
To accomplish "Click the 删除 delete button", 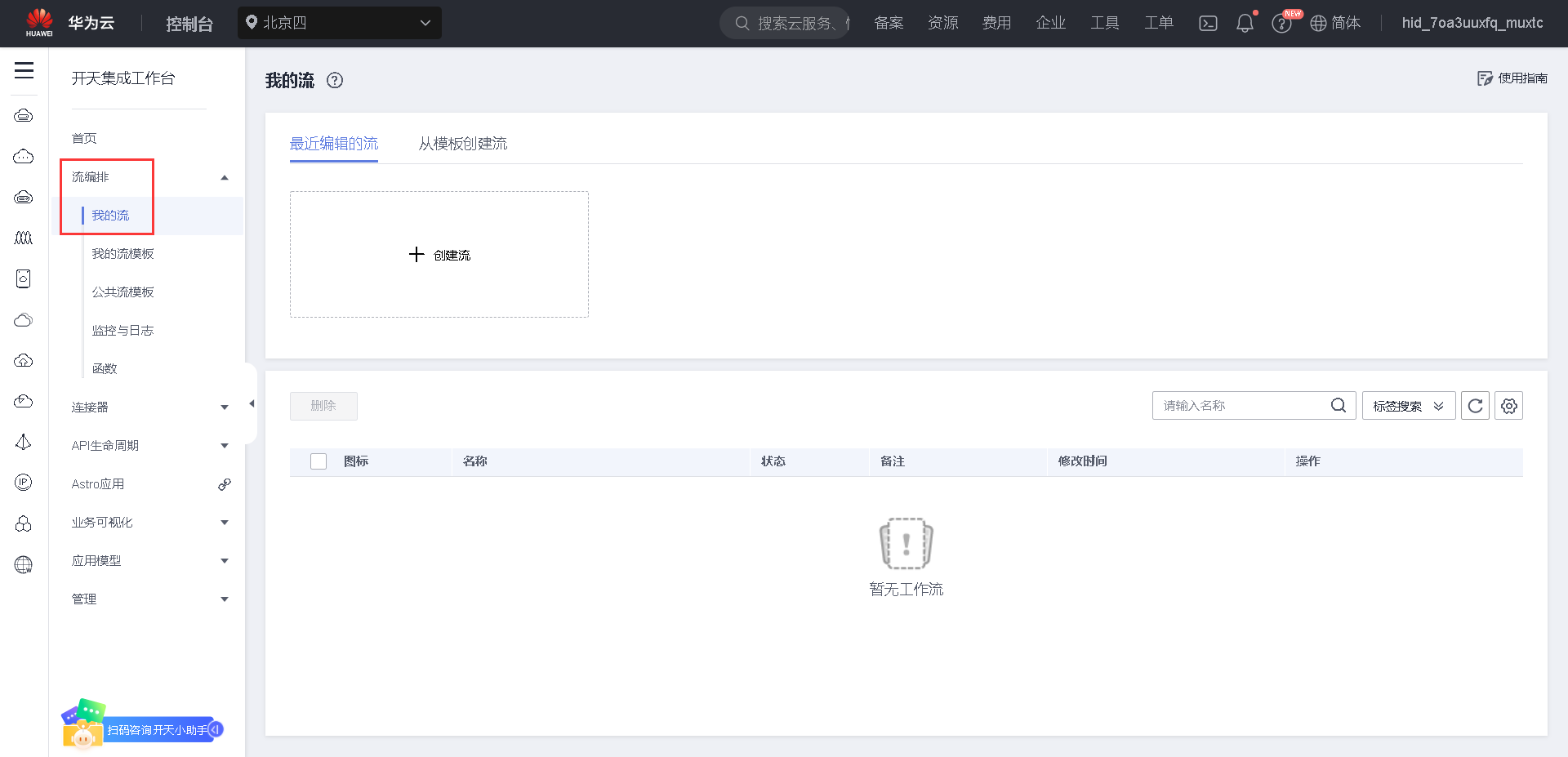I will [323, 406].
